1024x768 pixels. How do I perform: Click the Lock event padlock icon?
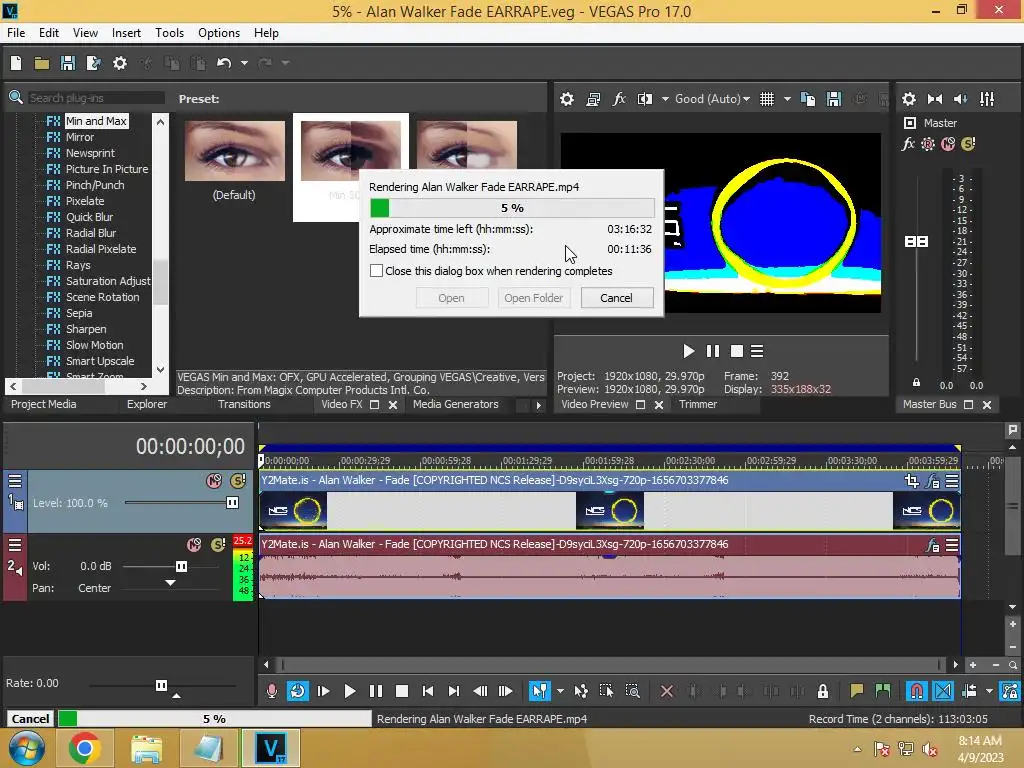pyautogui.click(x=823, y=691)
